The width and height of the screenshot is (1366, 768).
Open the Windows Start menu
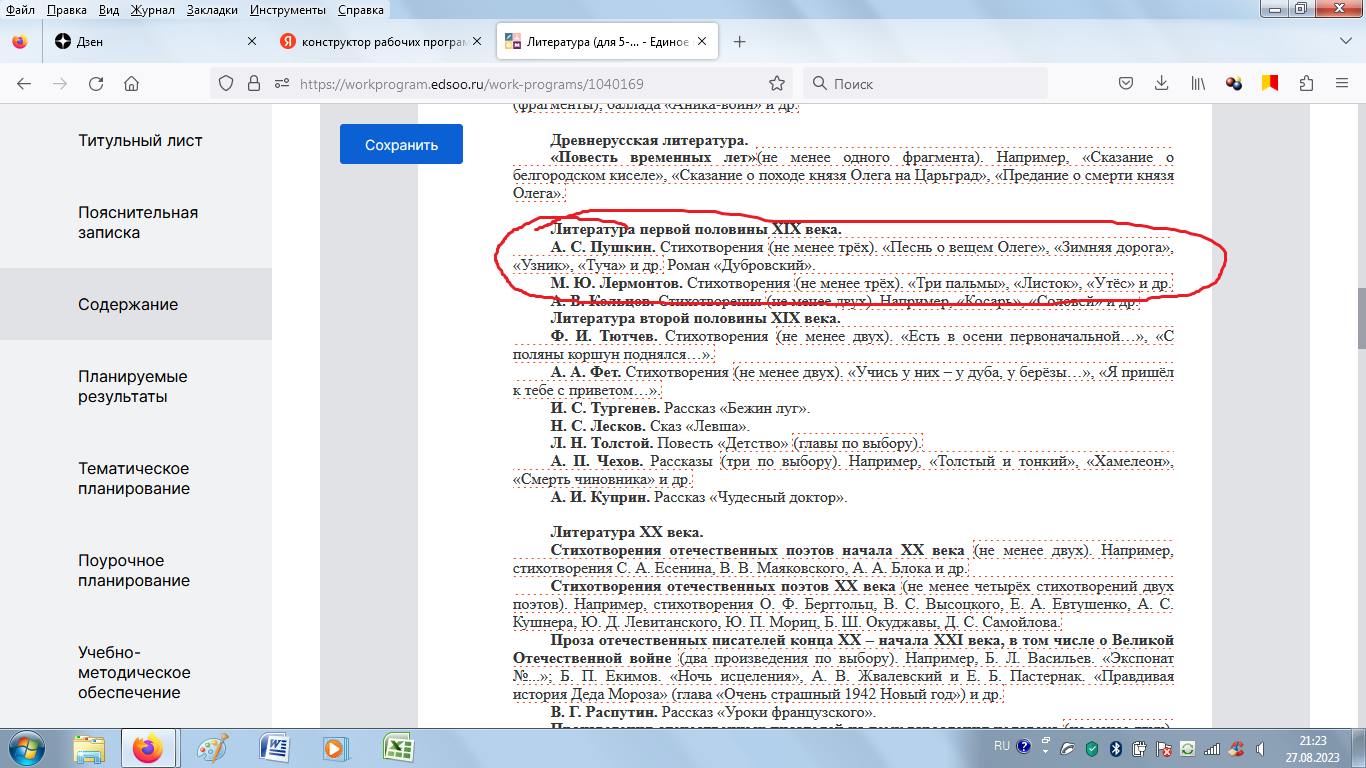click(28, 747)
